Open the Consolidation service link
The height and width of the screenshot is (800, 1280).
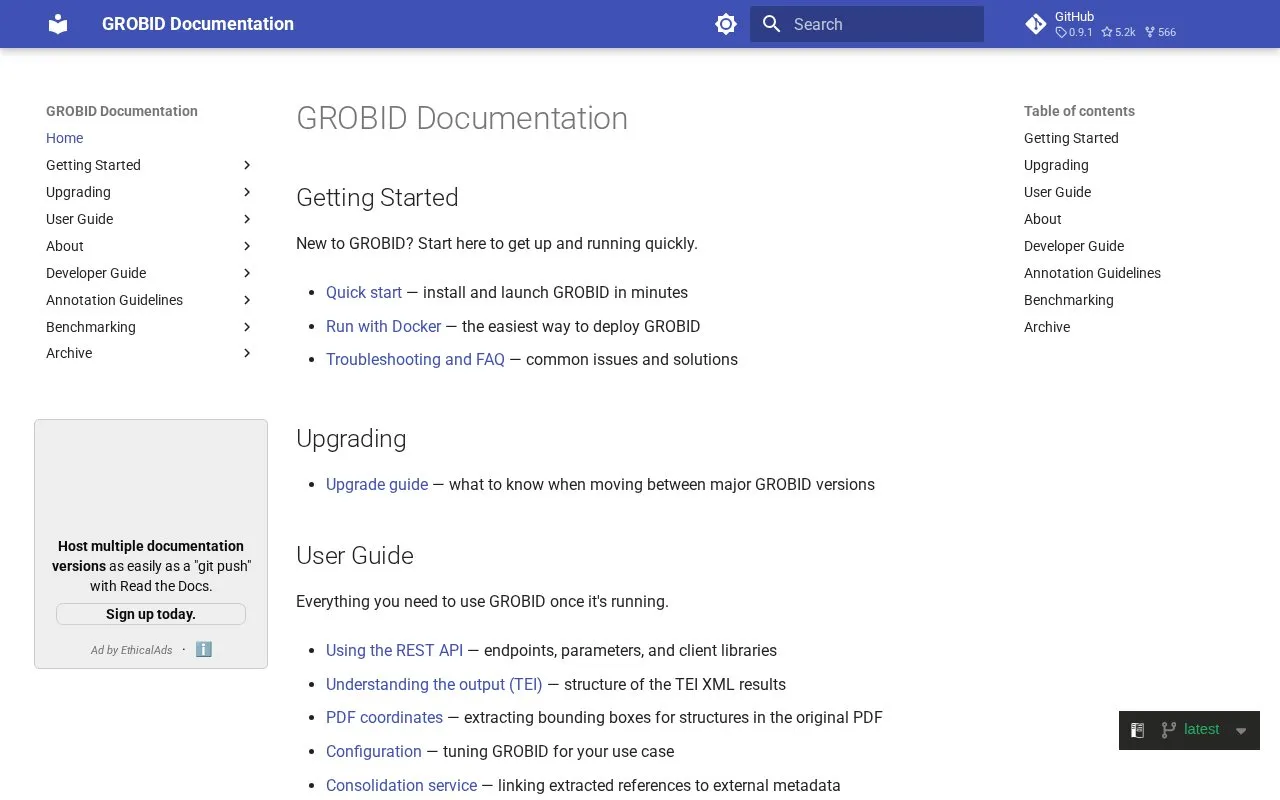[x=401, y=786]
